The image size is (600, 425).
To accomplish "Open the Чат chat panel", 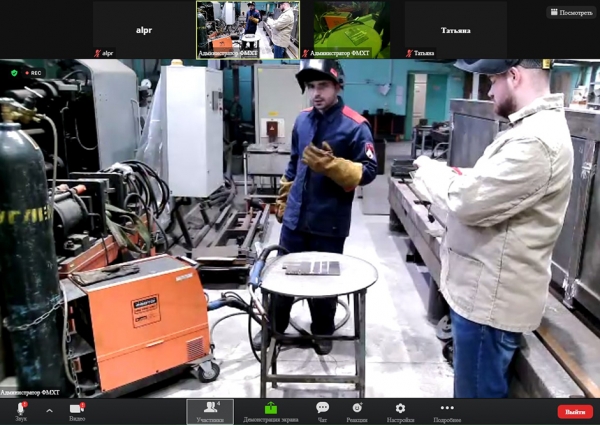I will 322,411.
